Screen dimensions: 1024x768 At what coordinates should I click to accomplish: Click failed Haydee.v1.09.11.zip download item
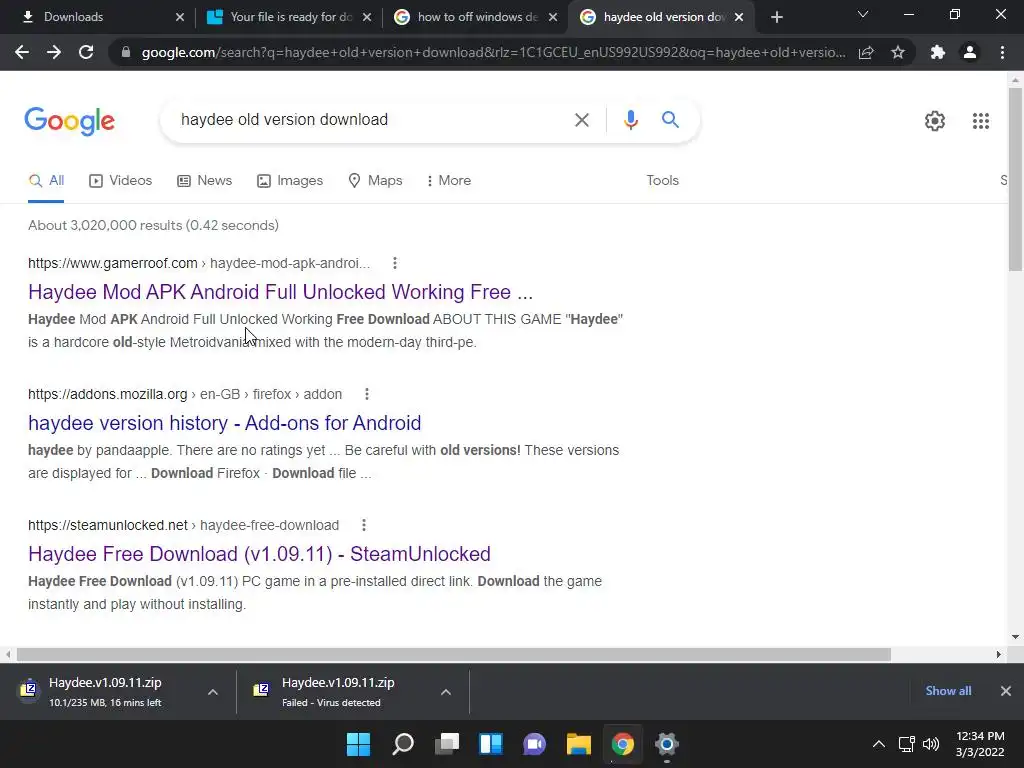pyautogui.click(x=338, y=691)
